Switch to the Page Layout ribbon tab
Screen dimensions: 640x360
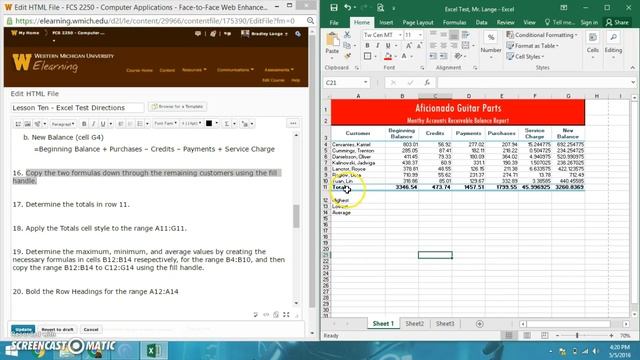pyautogui.click(x=418, y=22)
